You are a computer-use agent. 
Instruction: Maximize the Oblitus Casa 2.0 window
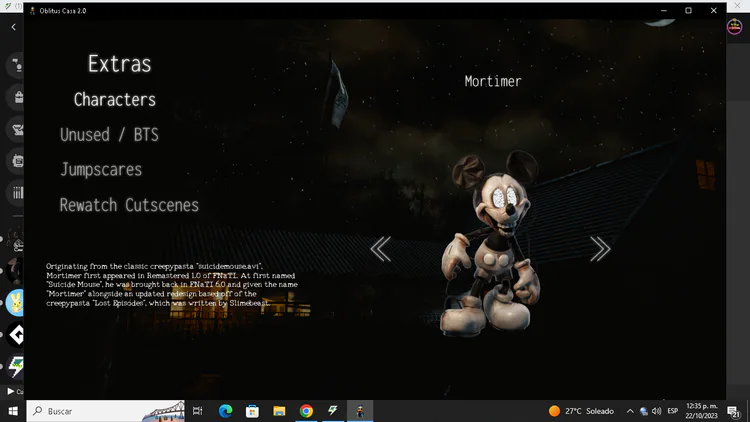pyautogui.click(x=688, y=11)
